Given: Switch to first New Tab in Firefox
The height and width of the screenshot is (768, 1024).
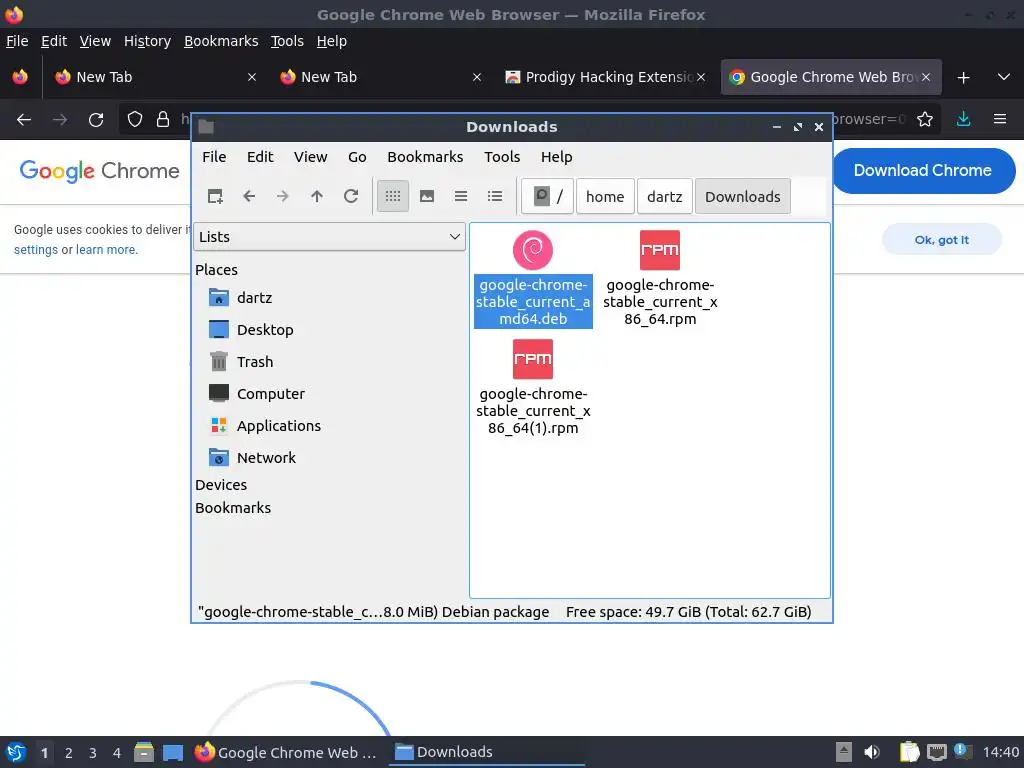Looking at the screenshot, I should [x=154, y=77].
